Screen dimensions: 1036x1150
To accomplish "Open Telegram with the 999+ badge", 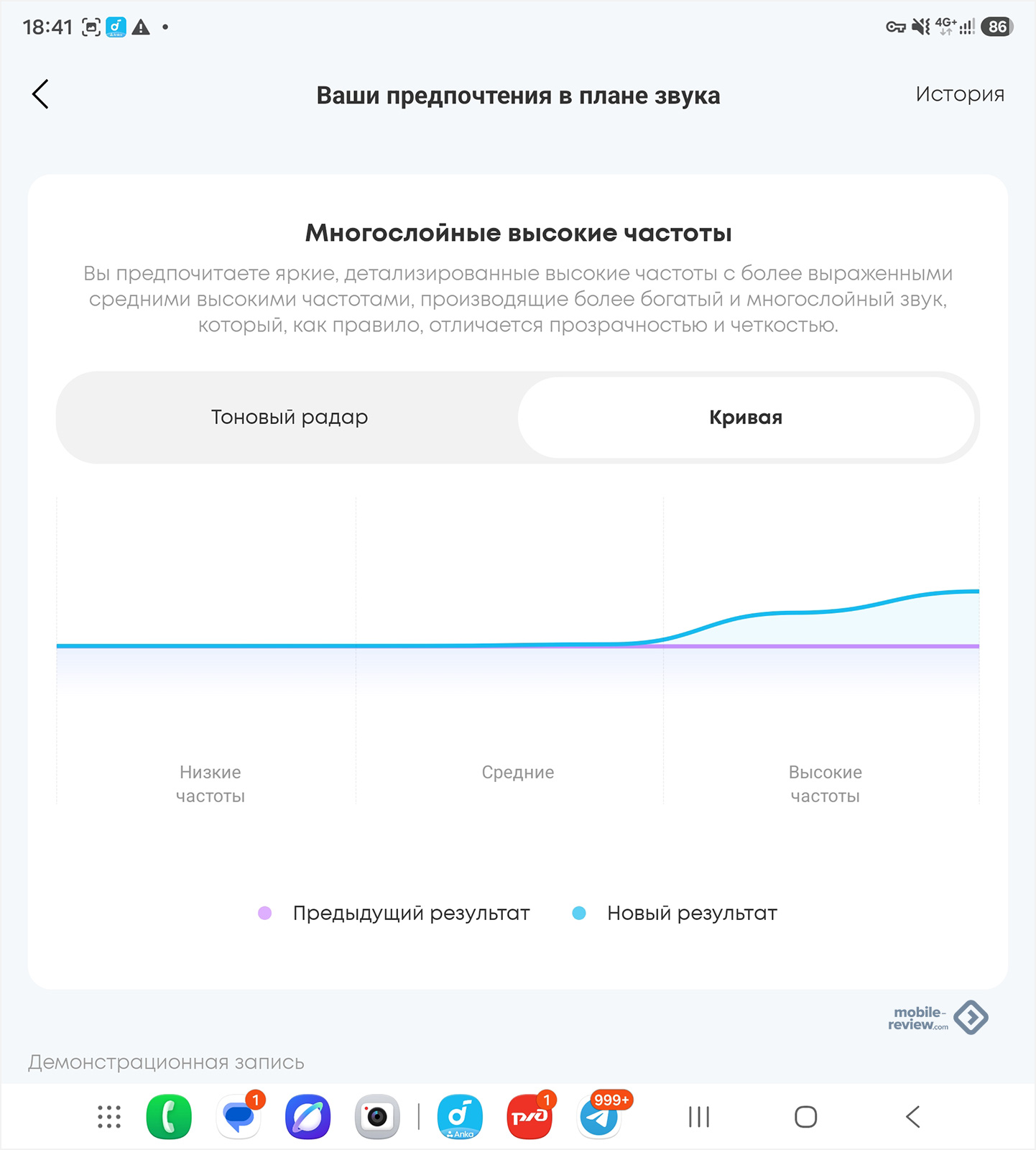I will (601, 1117).
